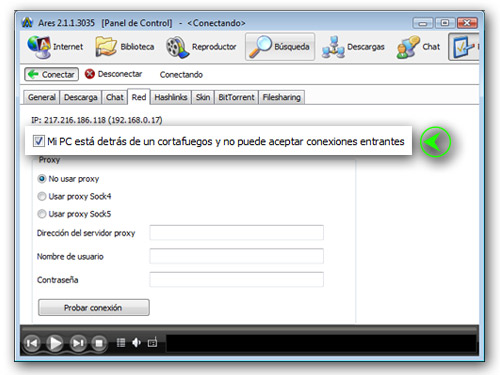Open the Búsqueda search section
Screen dimensions: 500x375
(280, 47)
